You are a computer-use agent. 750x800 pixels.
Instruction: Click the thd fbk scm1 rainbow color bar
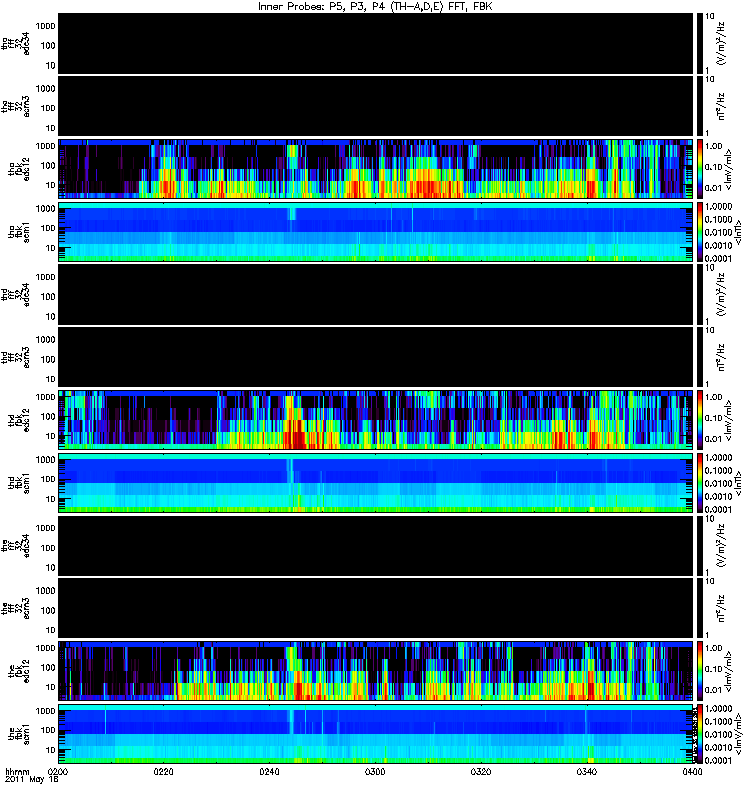pos(699,482)
